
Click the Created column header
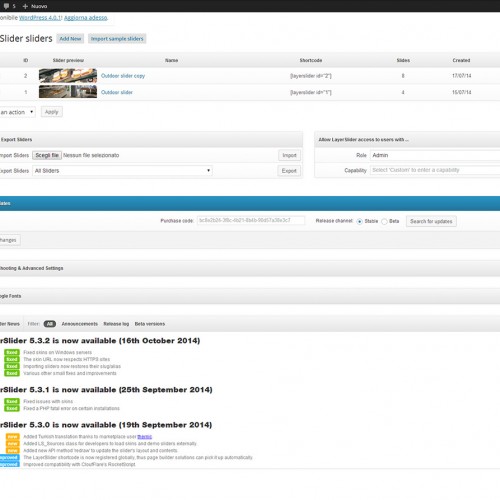click(461, 60)
